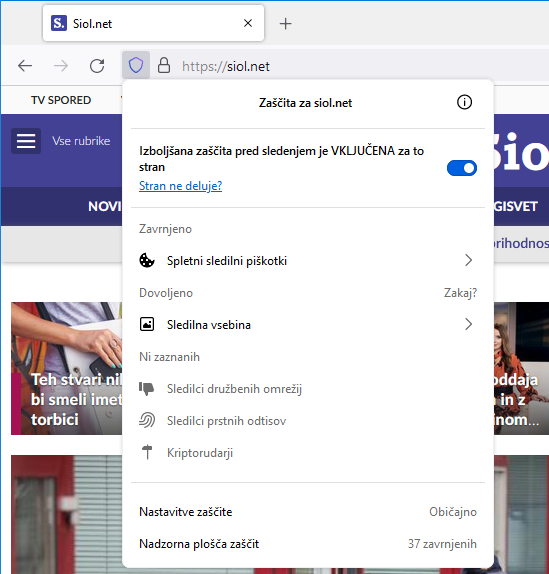This screenshot has height=574, width=549.
Task: Click the 'Dovoljeno' section heading
Action: coord(166,293)
